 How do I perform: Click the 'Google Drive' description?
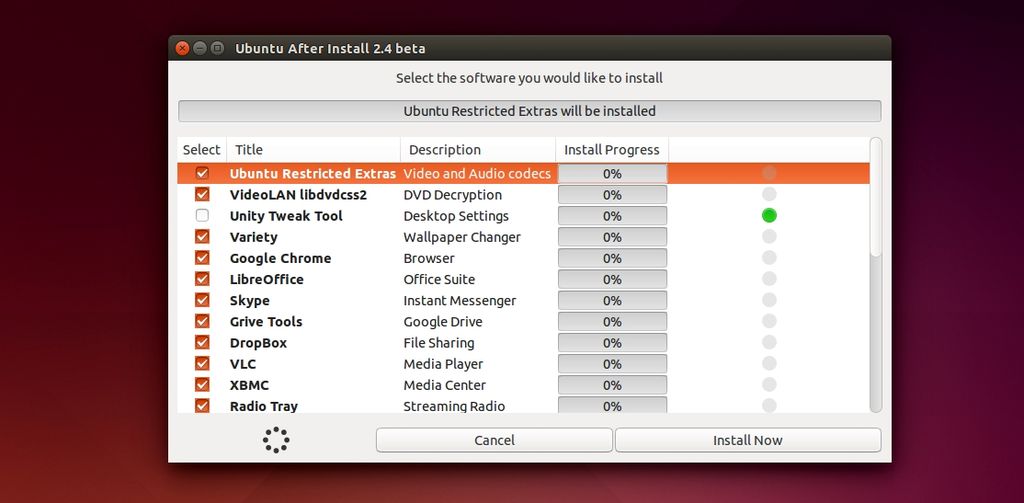coord(443,321)
